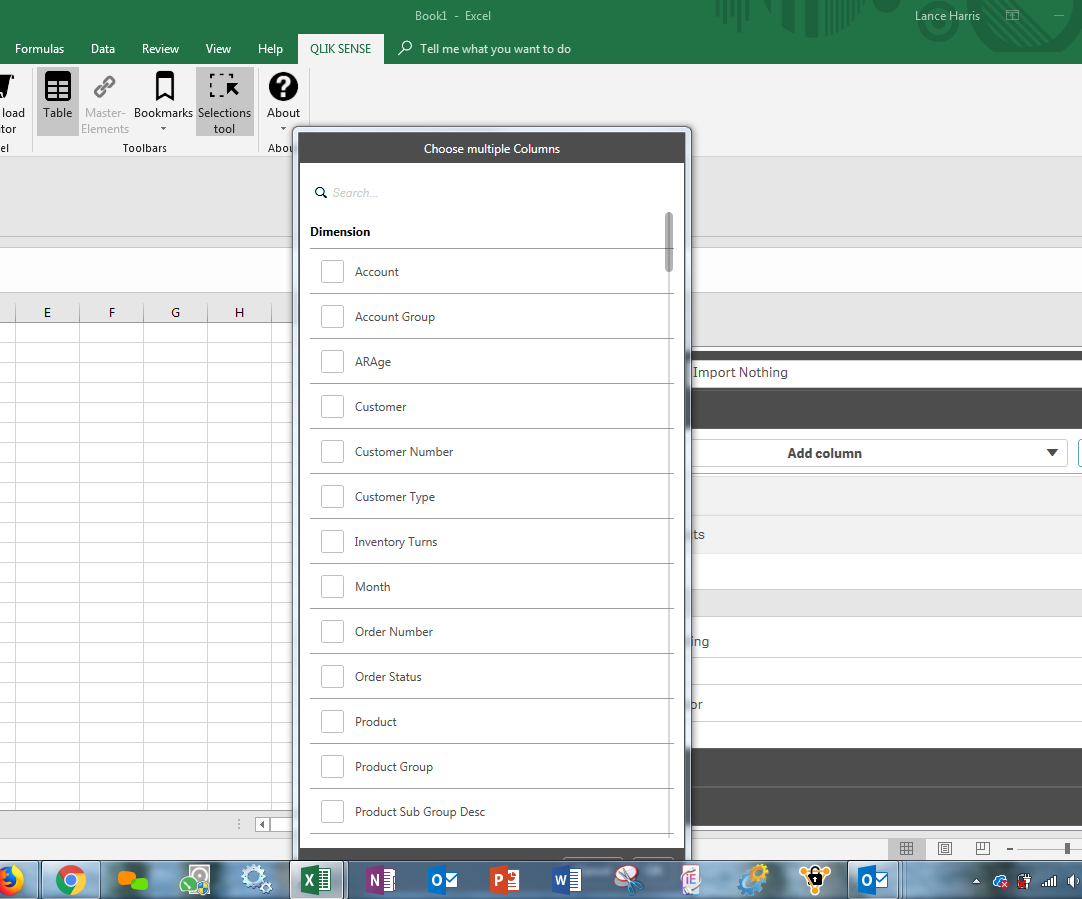
Task: Tick the Month checkbox
Action: (333, 586)
